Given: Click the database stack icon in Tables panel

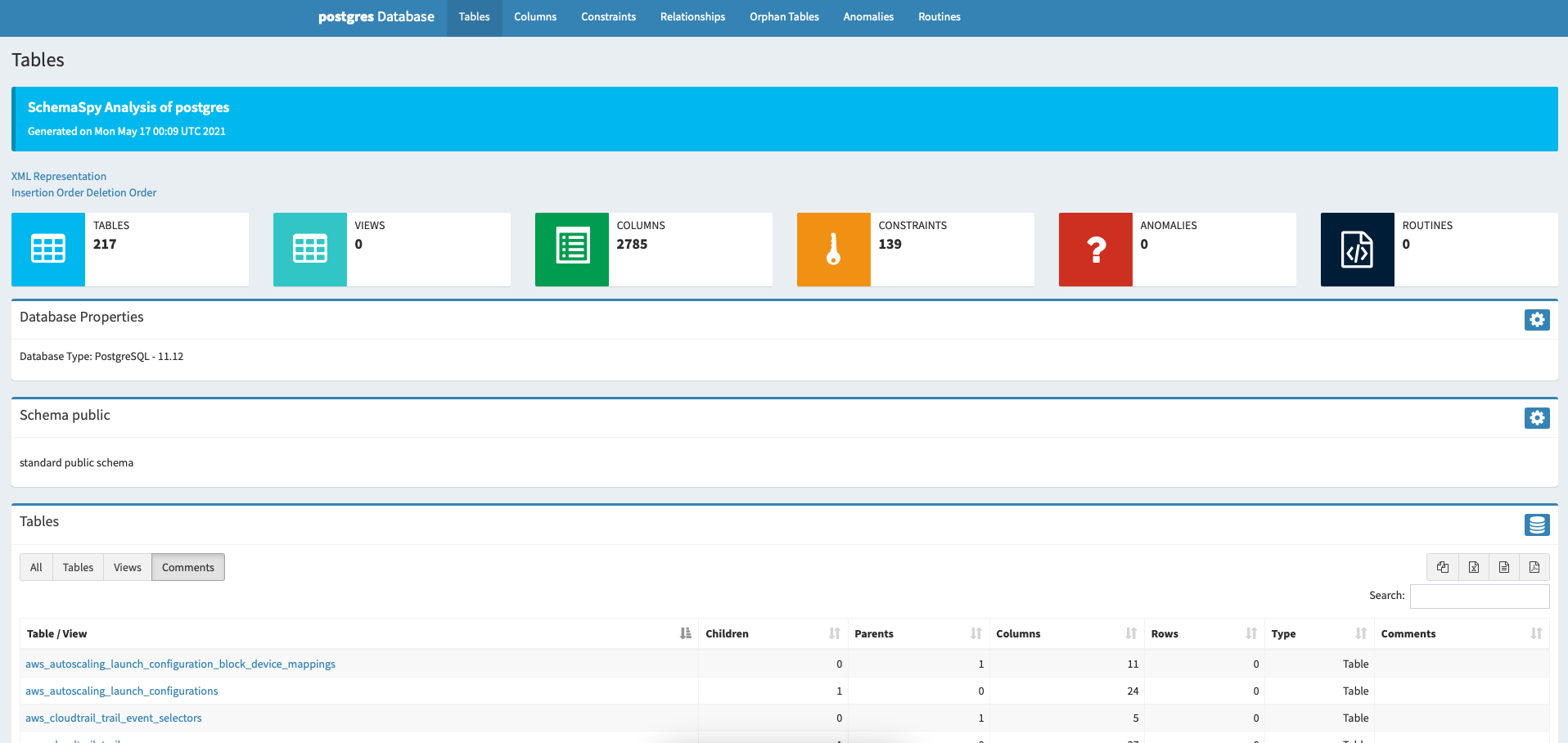Looking at the screenshot, I should click(1537, 525).
